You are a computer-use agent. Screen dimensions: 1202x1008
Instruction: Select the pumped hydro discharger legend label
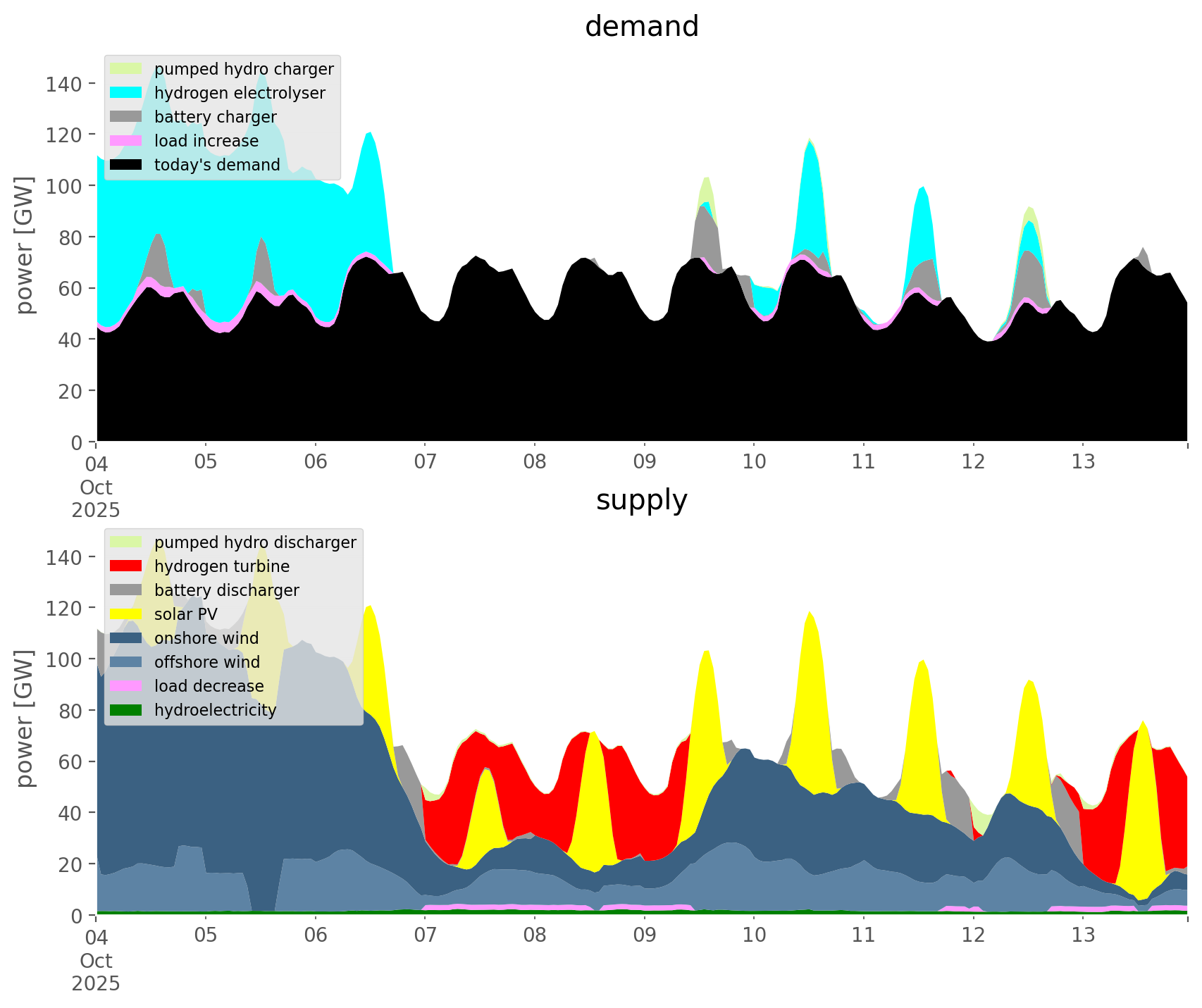[255, 542]
